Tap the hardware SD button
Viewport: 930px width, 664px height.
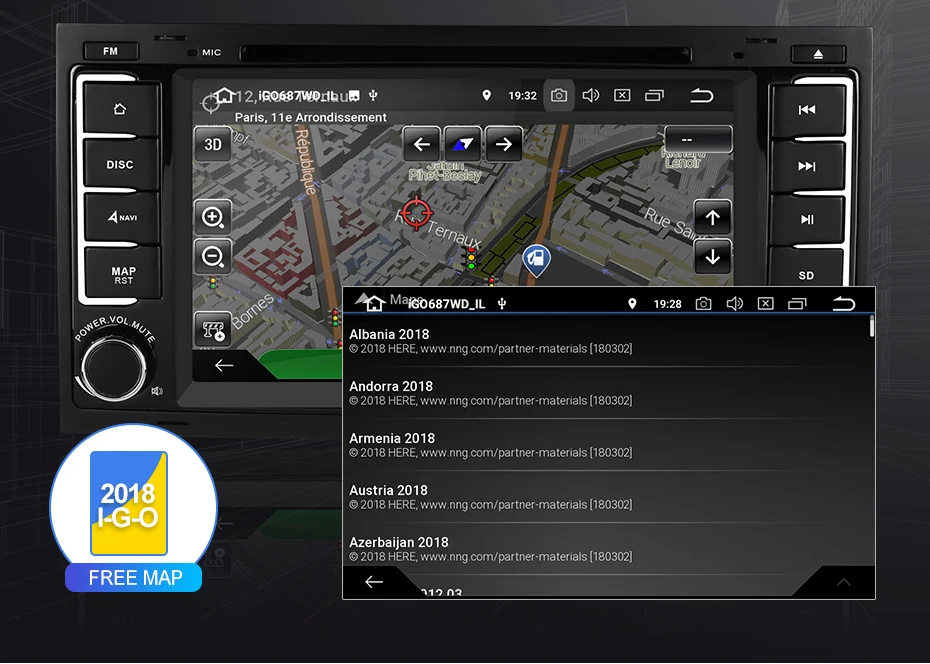click(x=806, y=274)
